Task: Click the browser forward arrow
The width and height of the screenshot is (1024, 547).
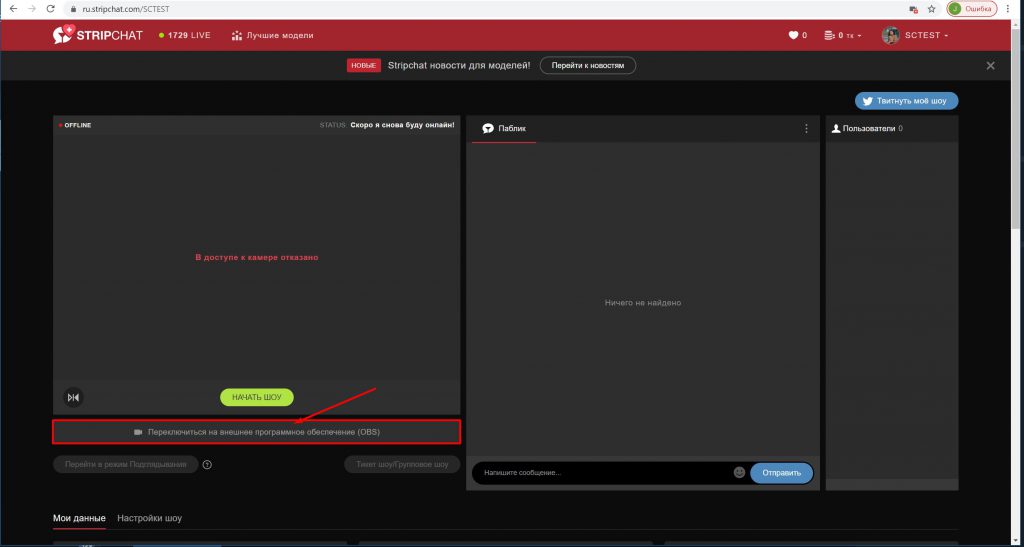Action: point(31,9)
